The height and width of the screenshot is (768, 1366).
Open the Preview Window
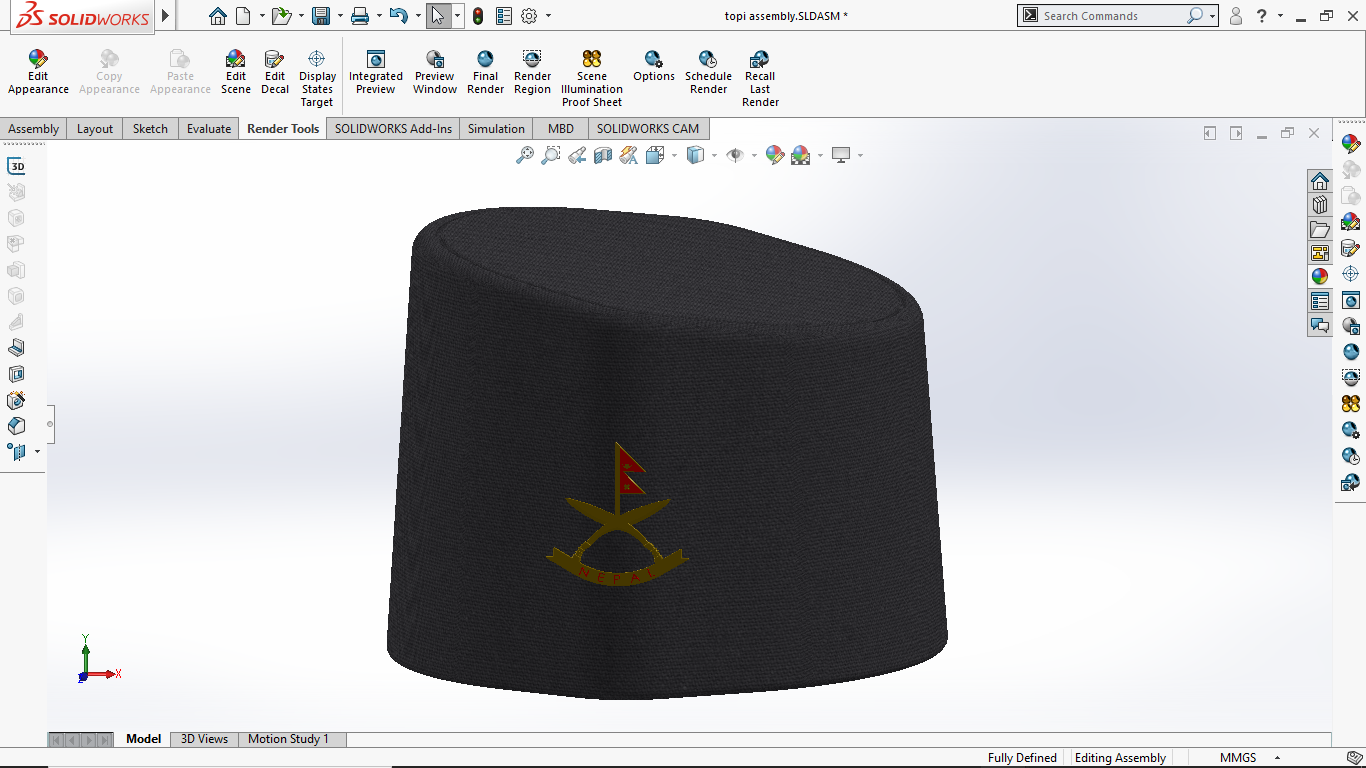[435, 73]
